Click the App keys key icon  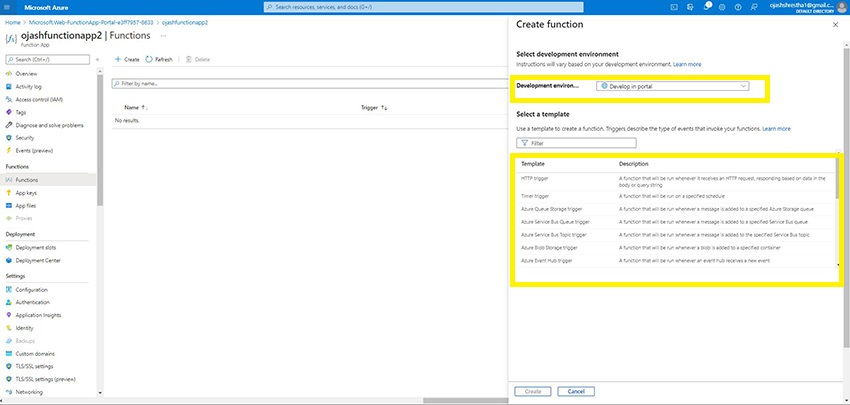tap(9, 193)
